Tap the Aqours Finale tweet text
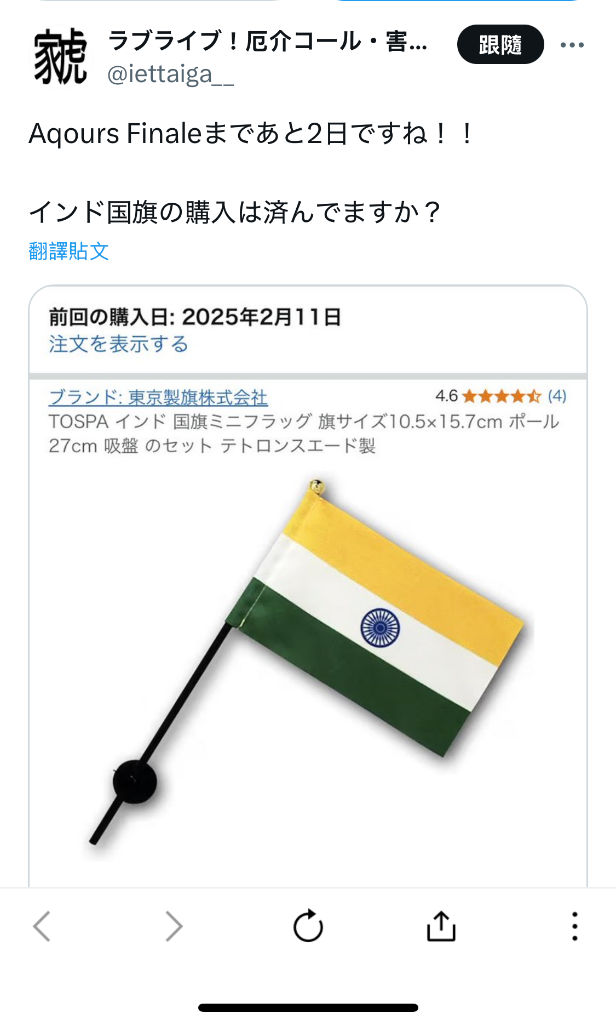This screenshot has width=616, height=1024. coord(251,134)
